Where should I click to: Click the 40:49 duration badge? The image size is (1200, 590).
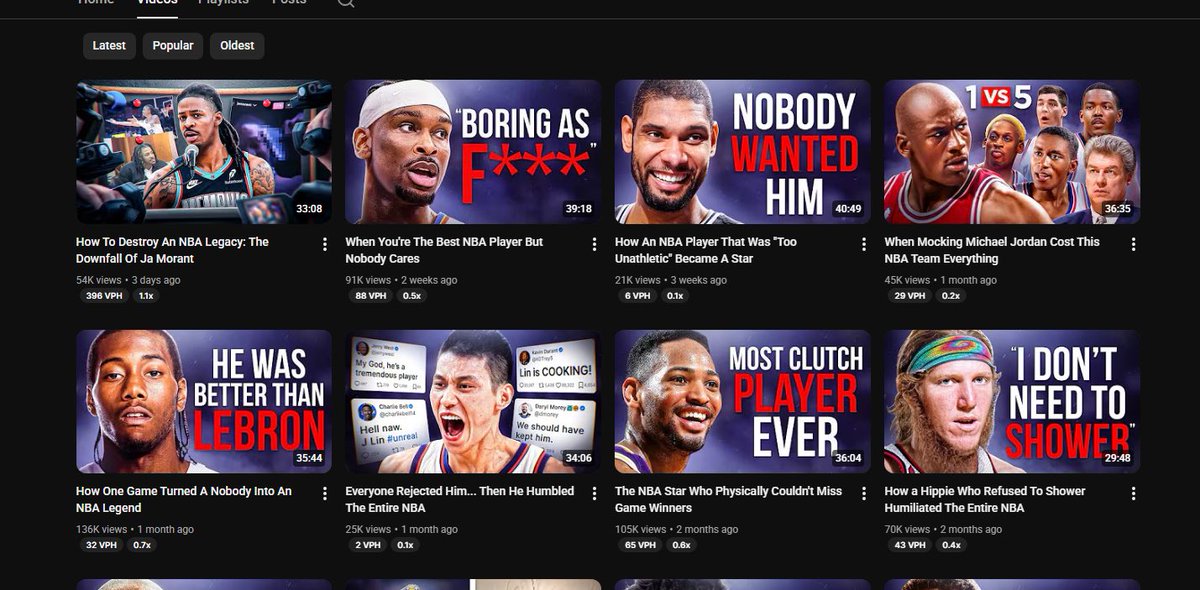[848, 209]
